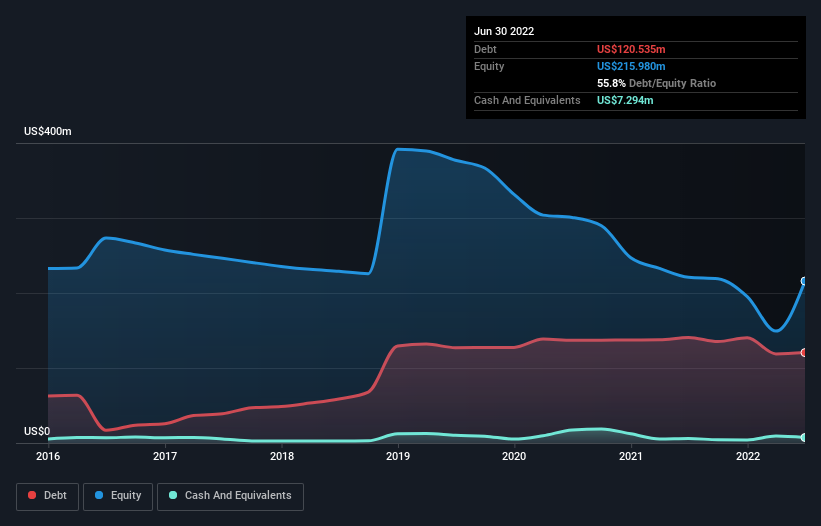This screenshot has width=821, height=526.
Task: Toggle the Equity series legend button
Action: [118, 496]
